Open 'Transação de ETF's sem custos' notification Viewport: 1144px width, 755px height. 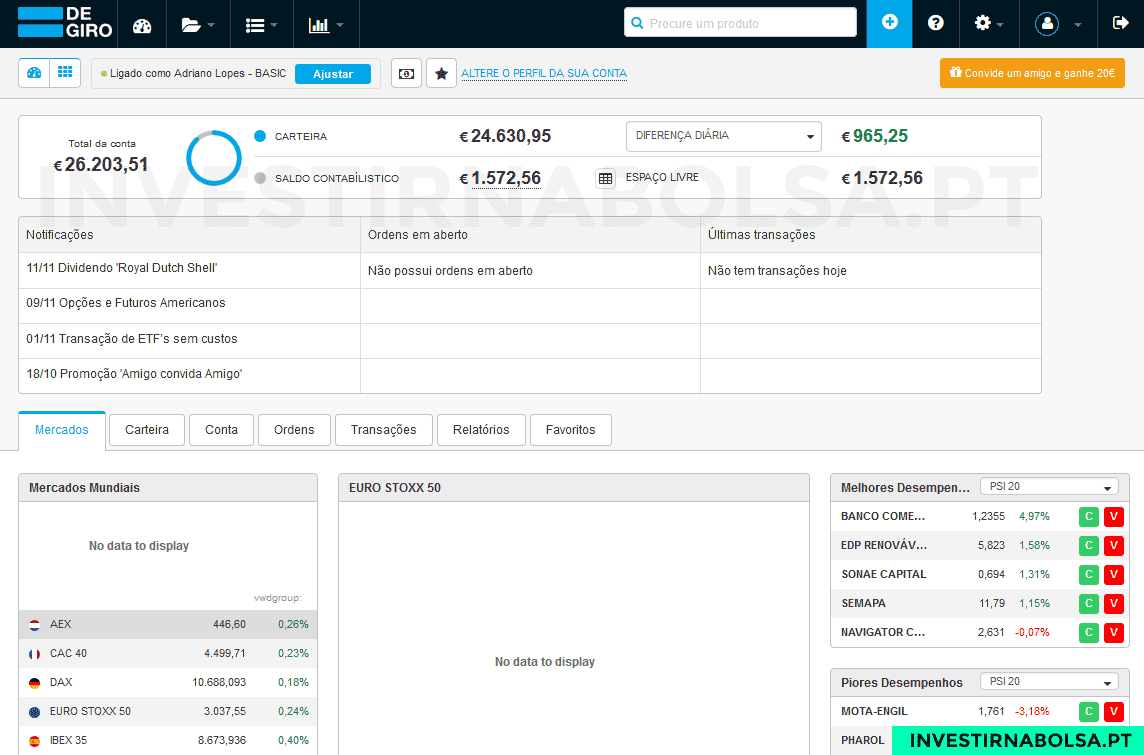pyautogui.click(x=131, y=338)
